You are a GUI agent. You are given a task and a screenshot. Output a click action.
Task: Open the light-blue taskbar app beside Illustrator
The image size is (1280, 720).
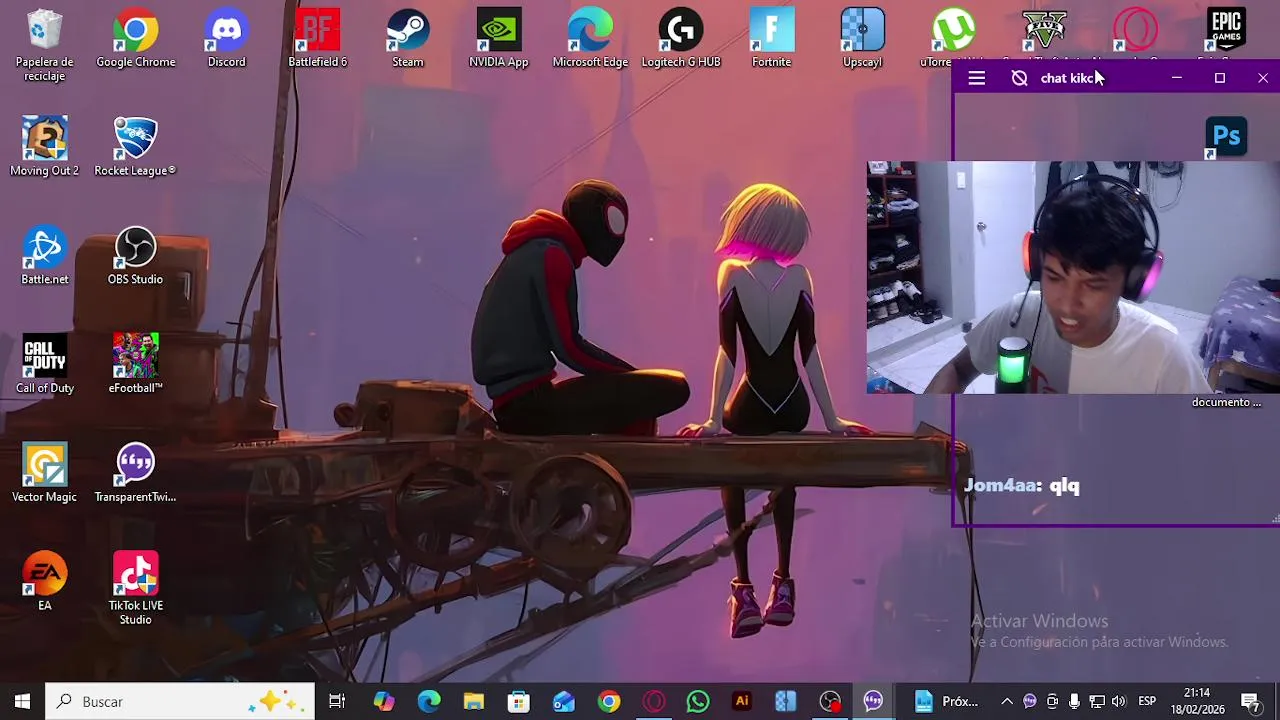786,702
